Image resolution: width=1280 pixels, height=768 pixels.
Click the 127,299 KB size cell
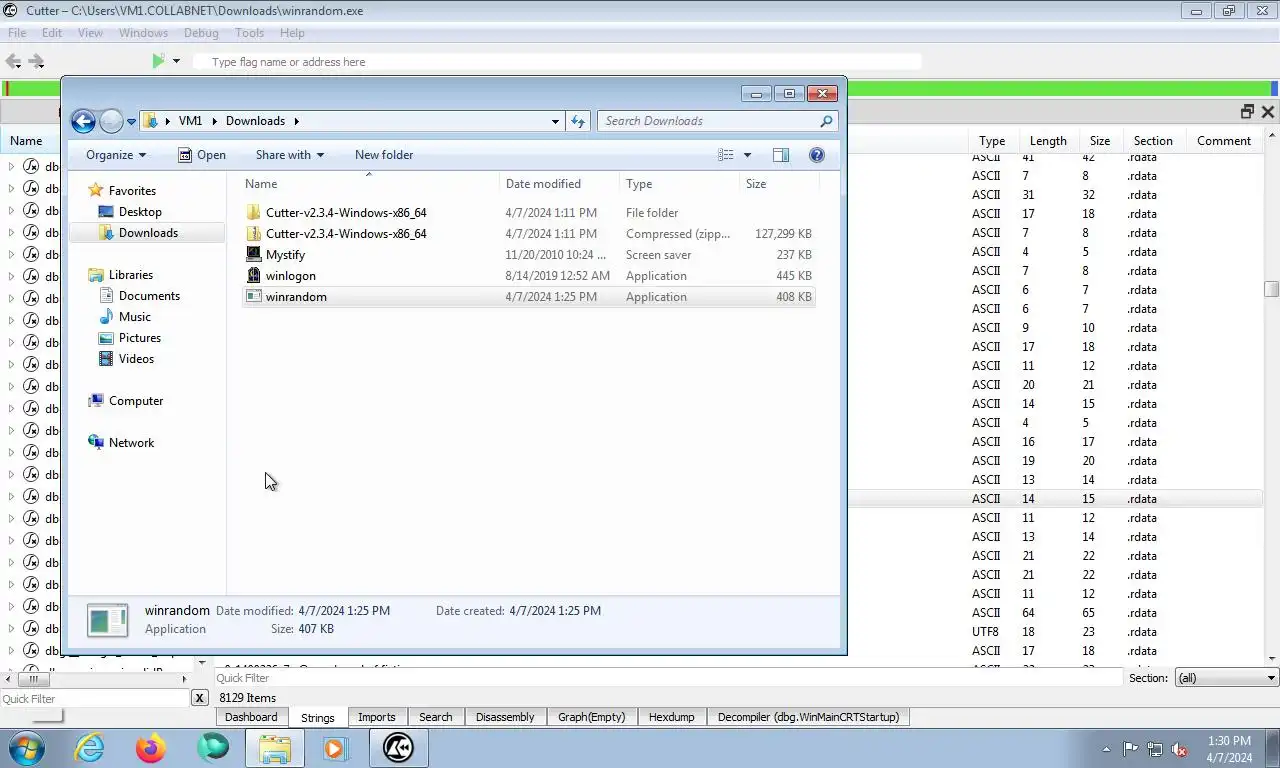click(x=783, y=234)
